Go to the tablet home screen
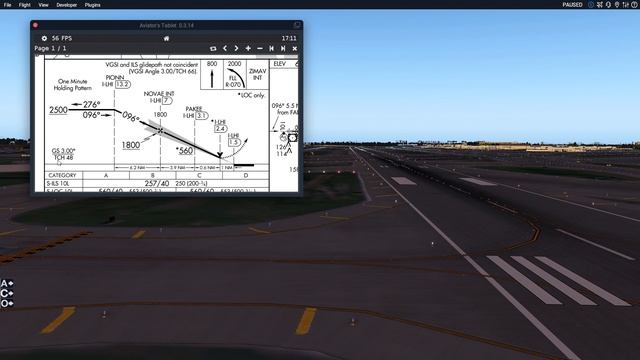The height and width of the screenshot is (360, 640). (167, 38)
